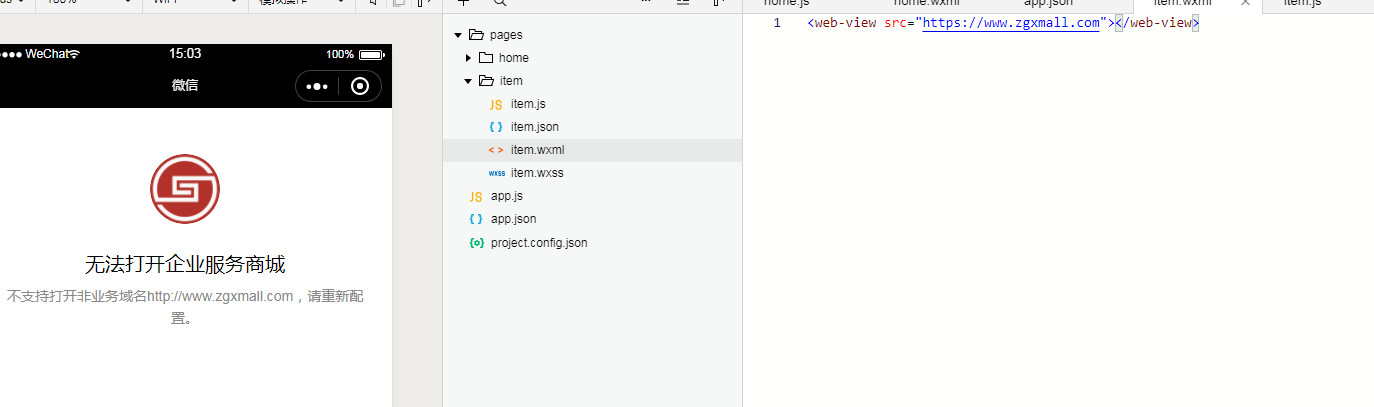Select the home folder label

point(514,58)
